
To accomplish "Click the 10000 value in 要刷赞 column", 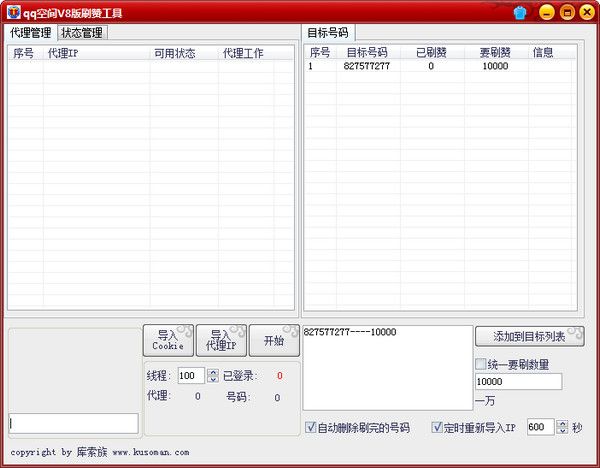I will tap(496, 66).
